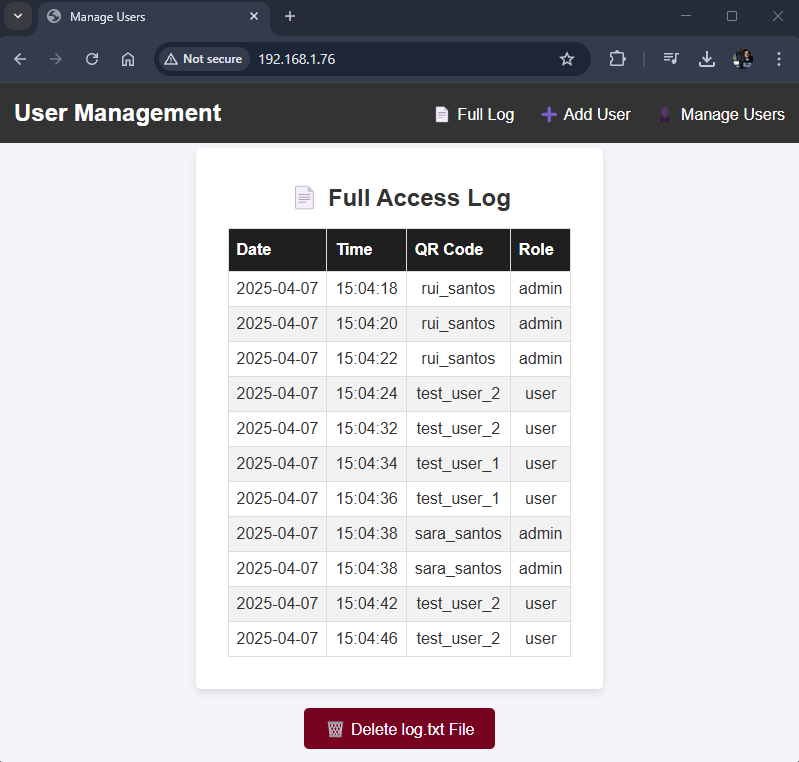Click test_user_1 in the 15:04:34 row
The height and width of the screenshot is (762, 799).
pos(458,464)
